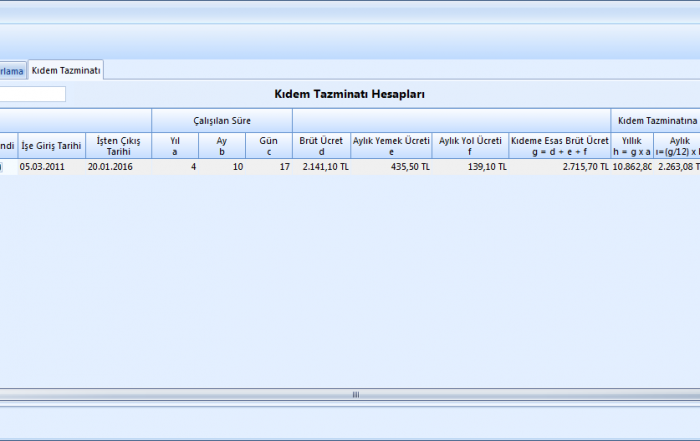The height and width of the screenshot is (441, 700).
Task: Click the empty text field above the table
Action: 32,94
